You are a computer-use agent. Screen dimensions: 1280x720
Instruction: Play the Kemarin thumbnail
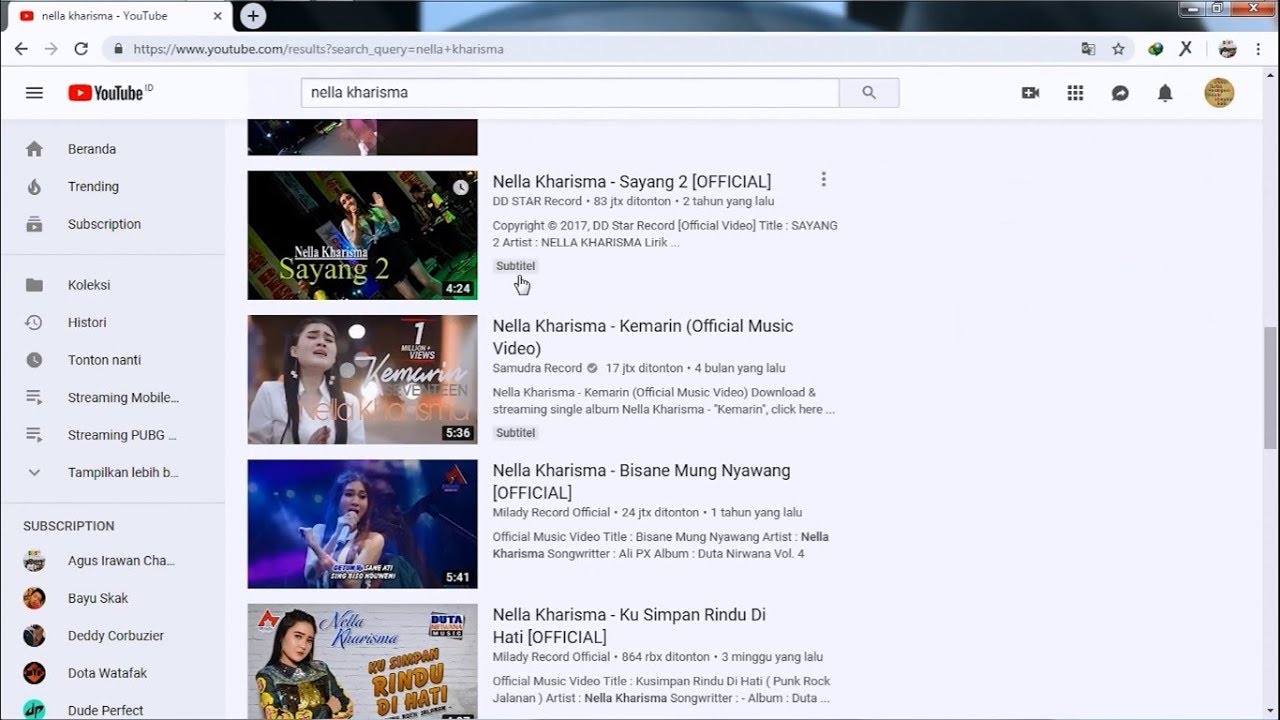362,379
